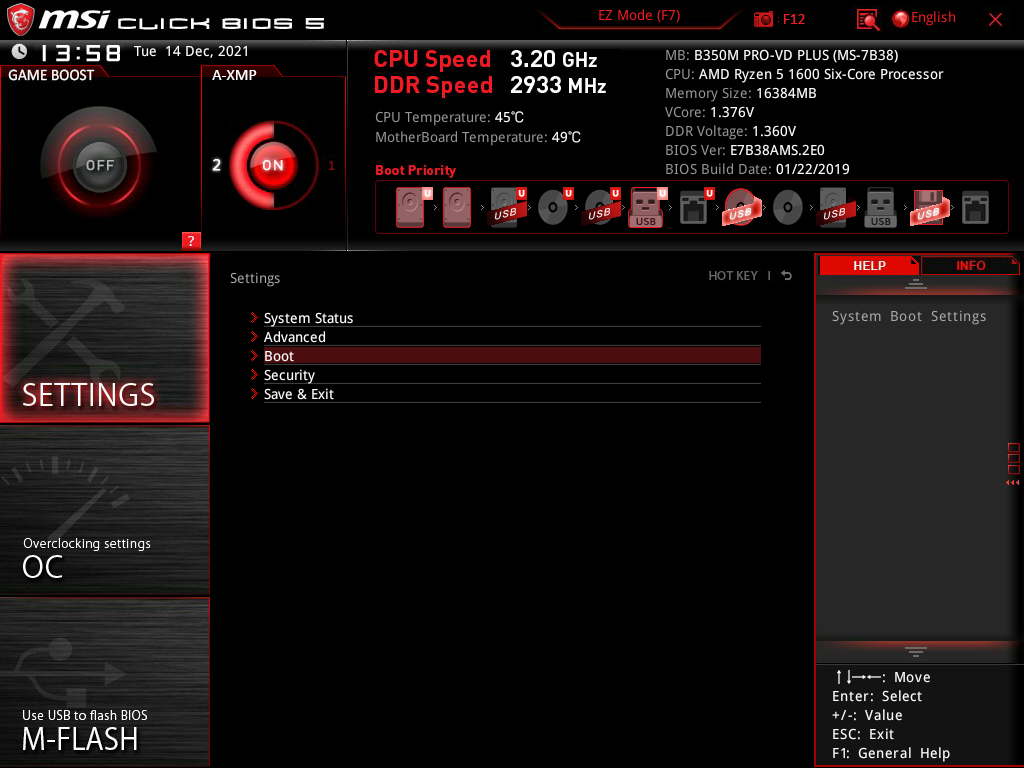Click the MotherBoard Temperature 49°C reading
The height and width of the screenshot is (768, 1024).
click(478, 137)
